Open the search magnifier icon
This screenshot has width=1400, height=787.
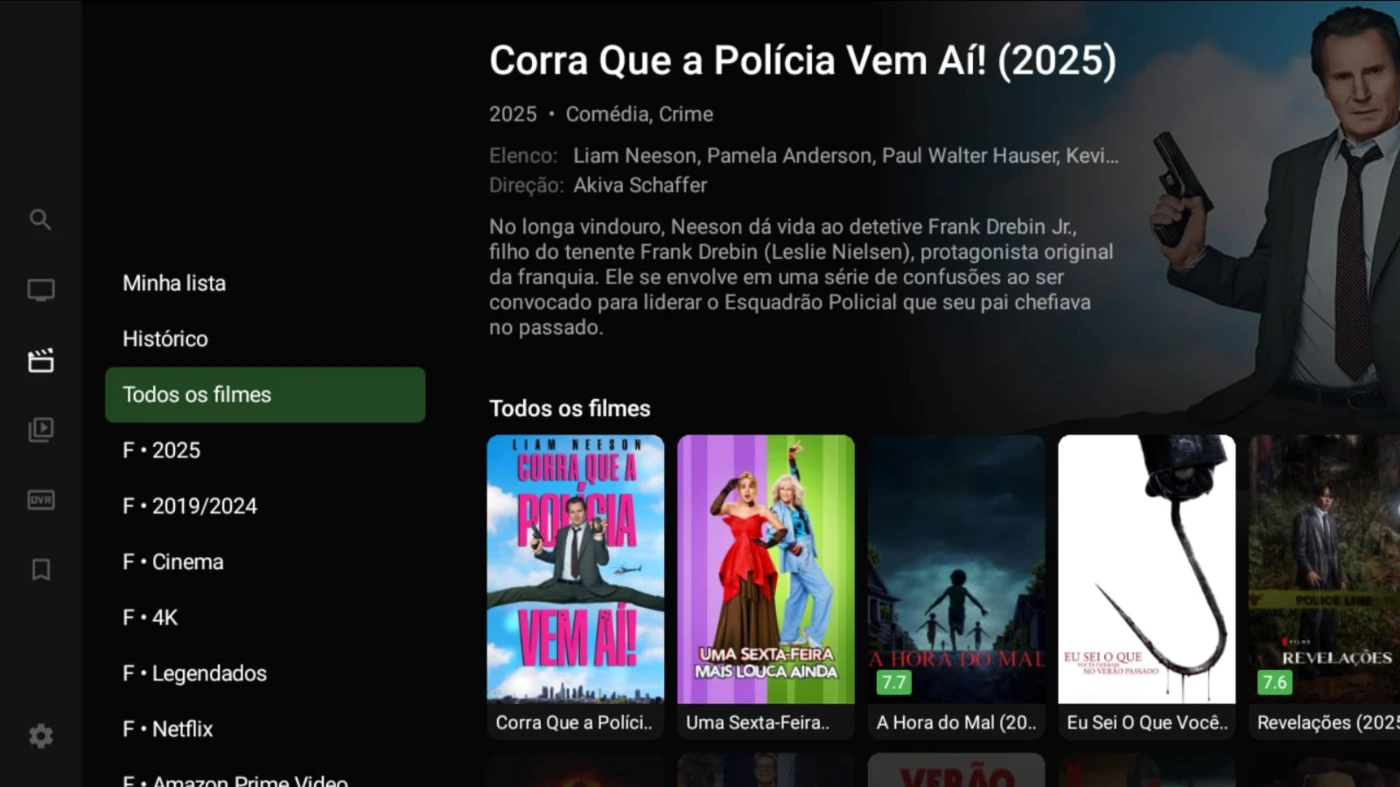[40, 220]
